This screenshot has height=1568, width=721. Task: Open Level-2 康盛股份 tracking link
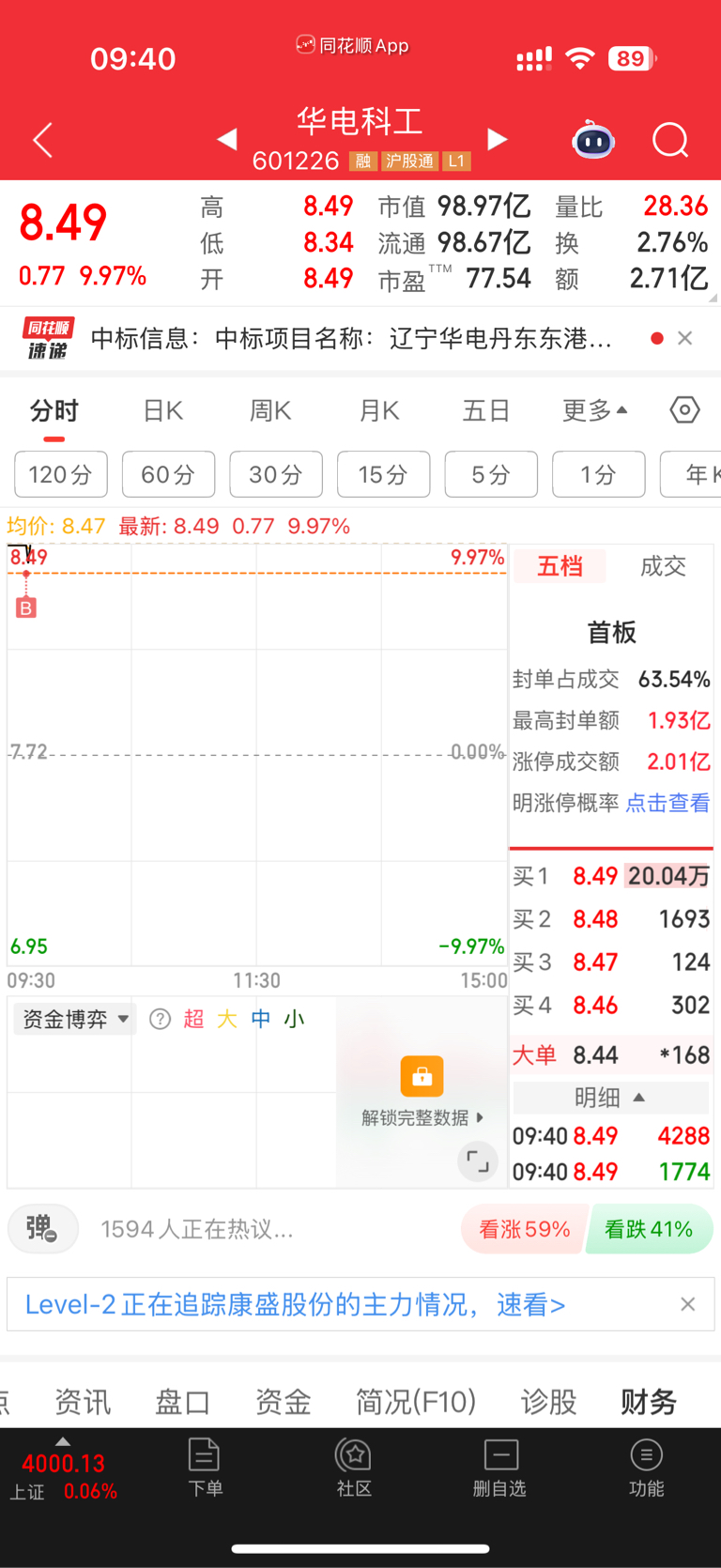click(295, 1304)
